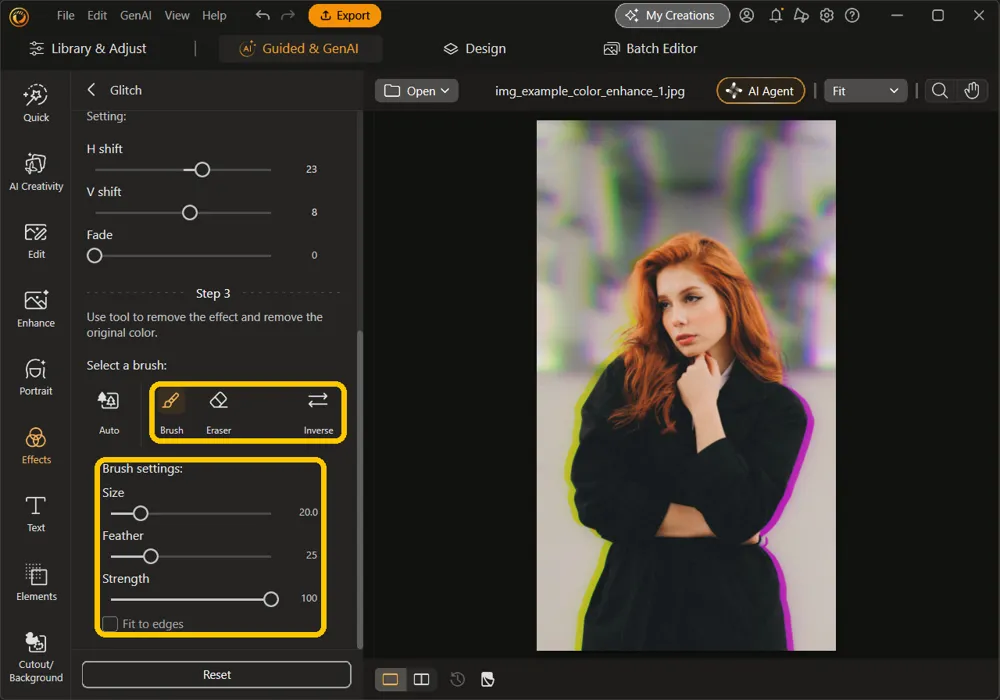This screenshot has width=1000, height=700.
Task: Open the Edit menu
Action: point(97,15)
